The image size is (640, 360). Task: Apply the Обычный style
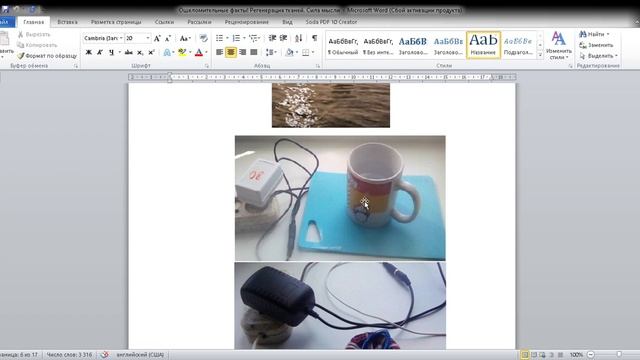tap(343, 45)
